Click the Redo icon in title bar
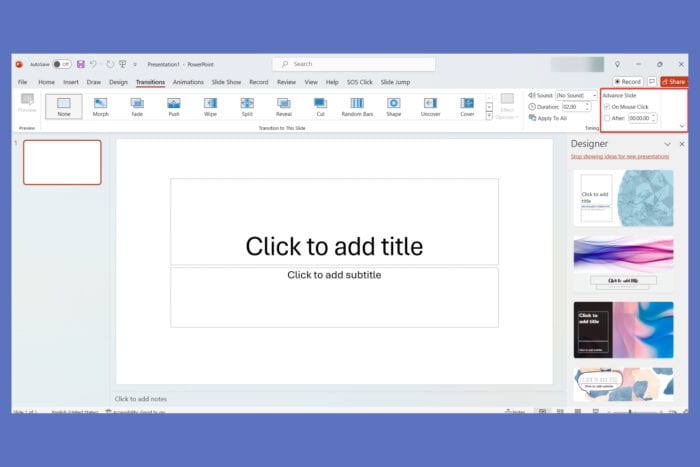The image size is (700, 467). point(110,64)
